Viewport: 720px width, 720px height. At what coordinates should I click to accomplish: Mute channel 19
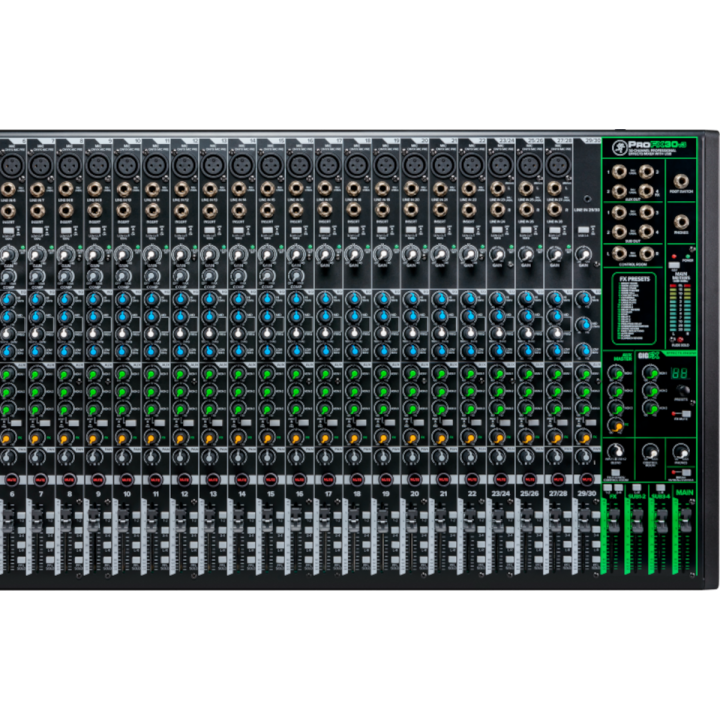[385, 479]
